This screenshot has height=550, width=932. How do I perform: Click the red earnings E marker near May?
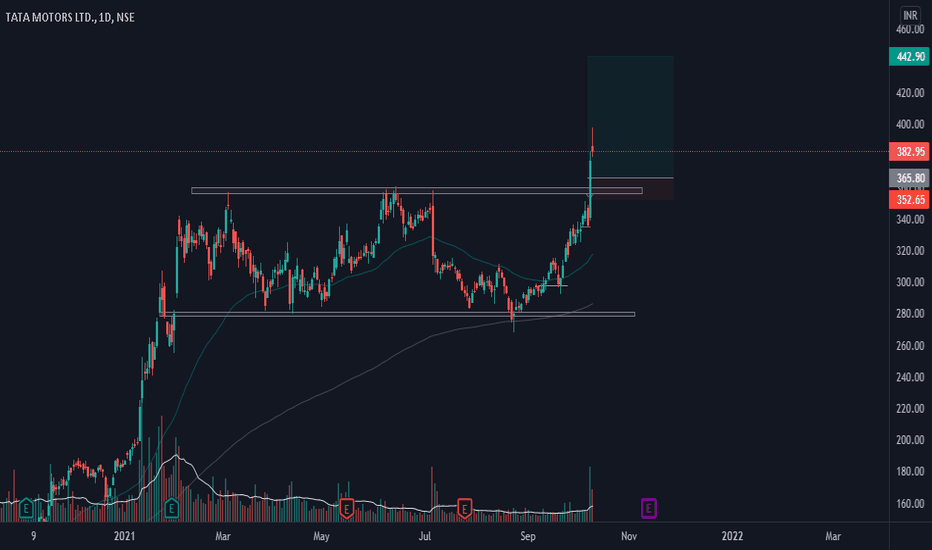click(347, 508)
